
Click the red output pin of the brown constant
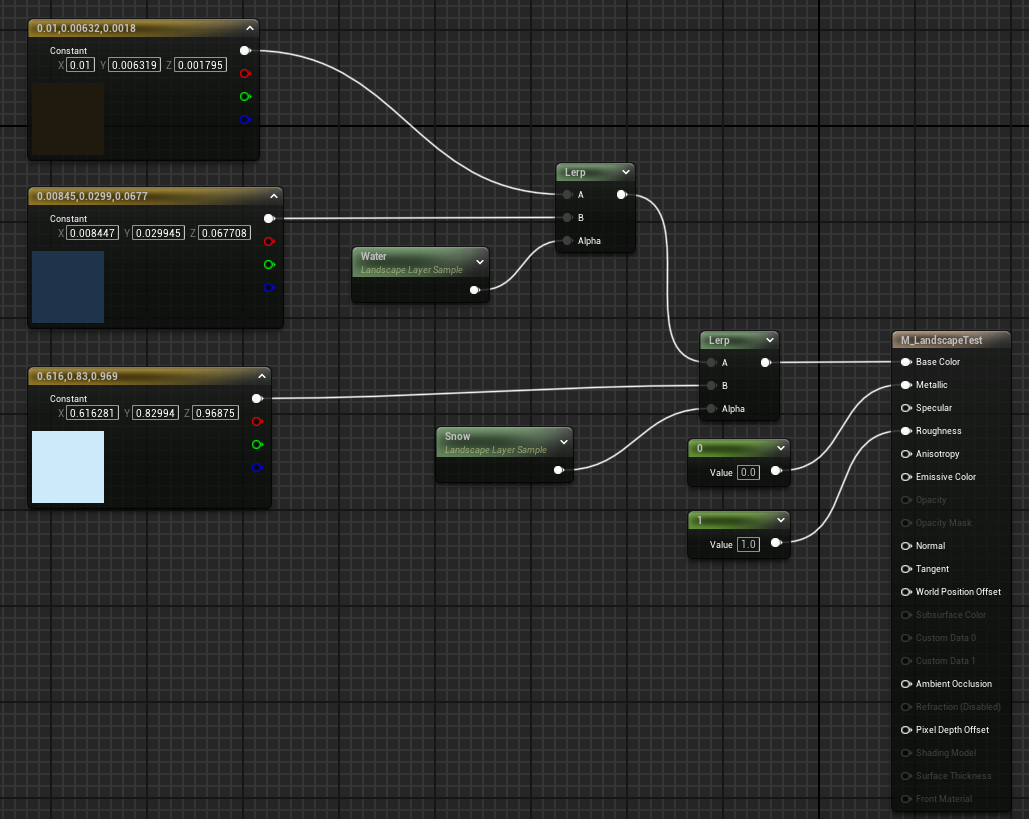pos(245,73)
